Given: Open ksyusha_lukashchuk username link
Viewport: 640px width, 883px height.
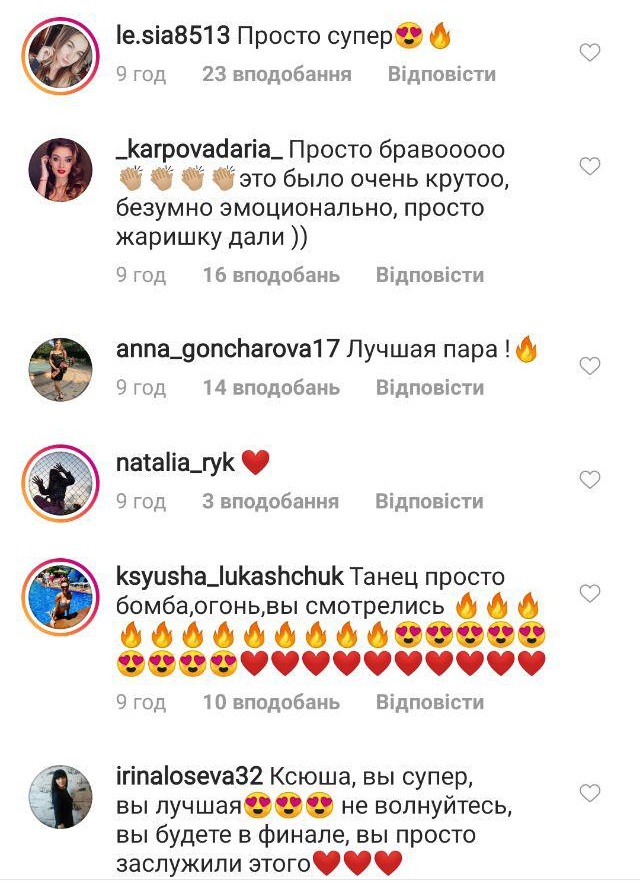Looking at the screenshot, I should coord(229,577).
